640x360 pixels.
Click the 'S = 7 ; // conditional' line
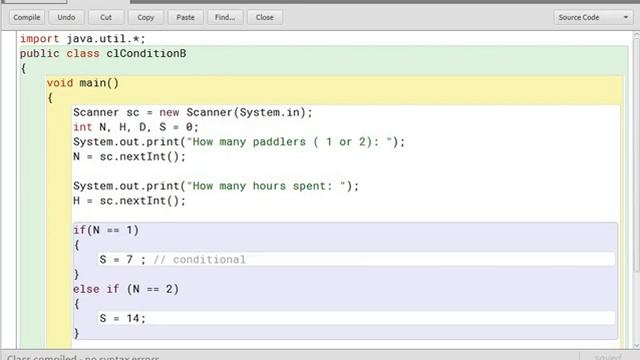coord(173,259)
